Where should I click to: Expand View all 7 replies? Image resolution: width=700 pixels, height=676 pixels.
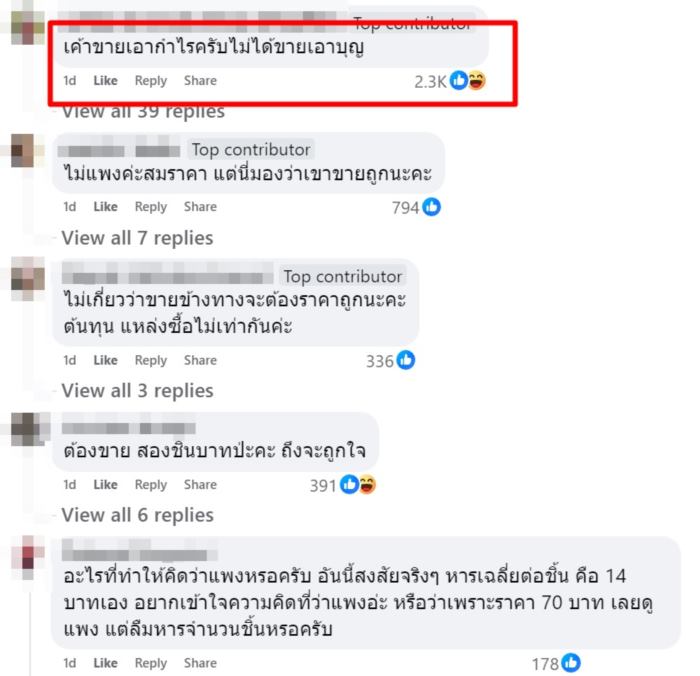pos(138,238)
